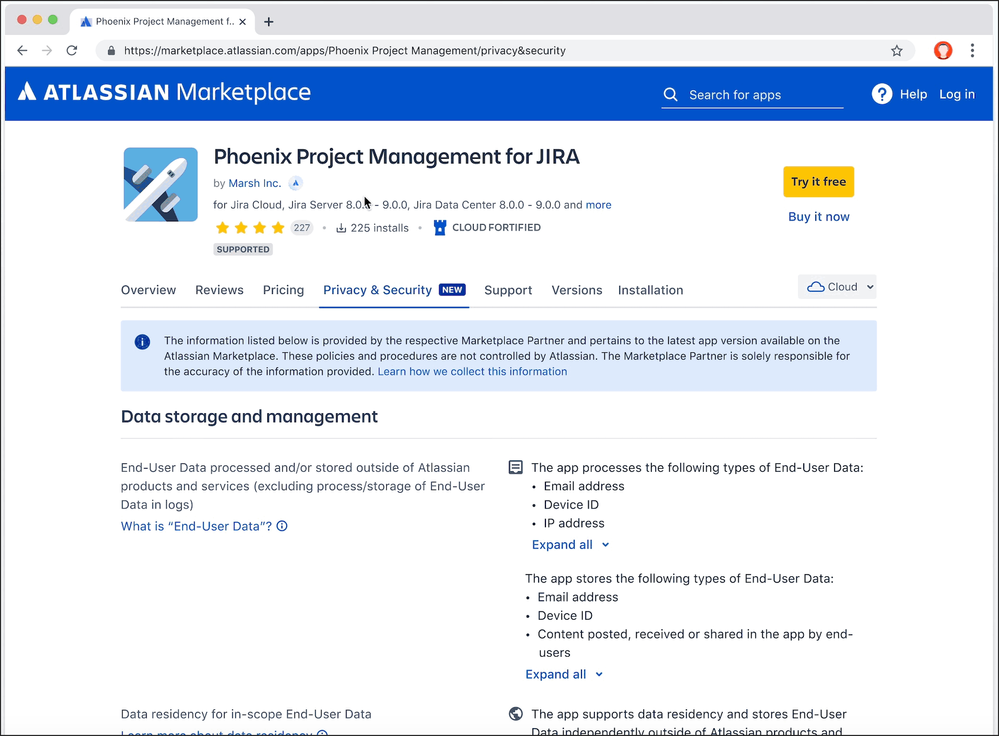
Task: Click the 'more' compatibility link
Action: pos(598,205)
